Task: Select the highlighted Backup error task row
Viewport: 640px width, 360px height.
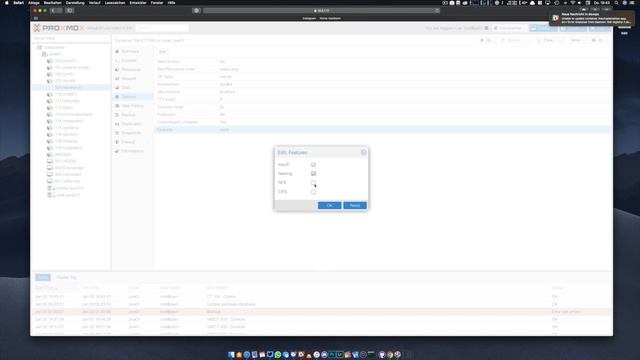Action: pos(321,311)
